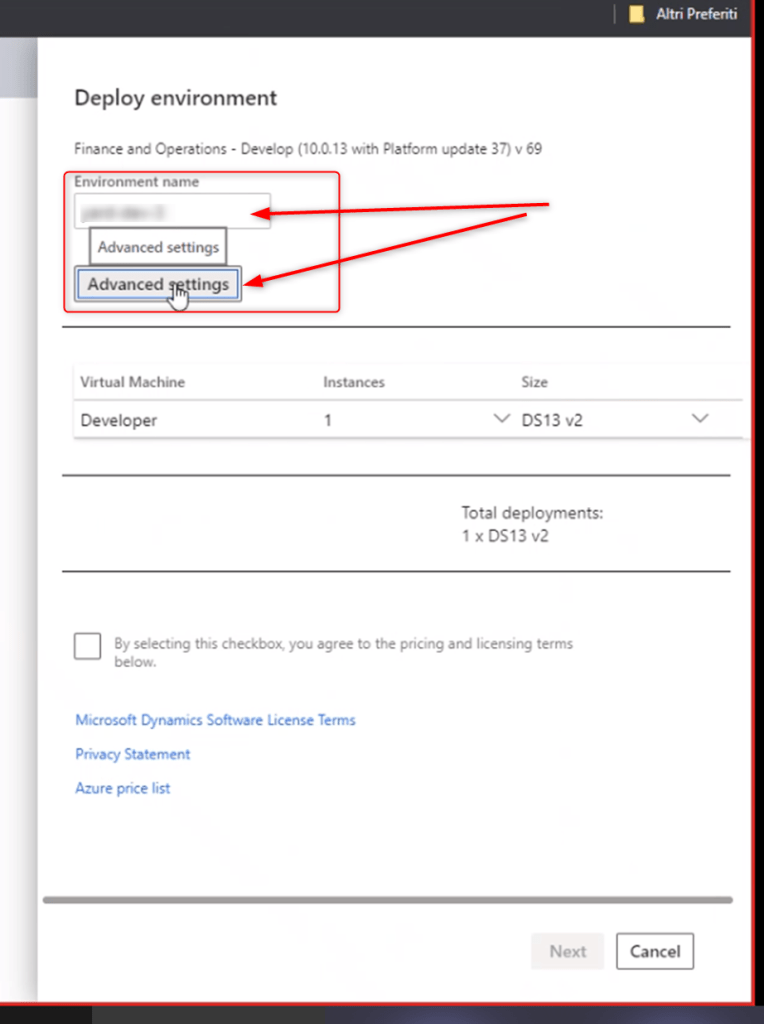This screenshot has height=1024, width=764.
Task: Select the Developer virtual machine row
Action: 119,421
